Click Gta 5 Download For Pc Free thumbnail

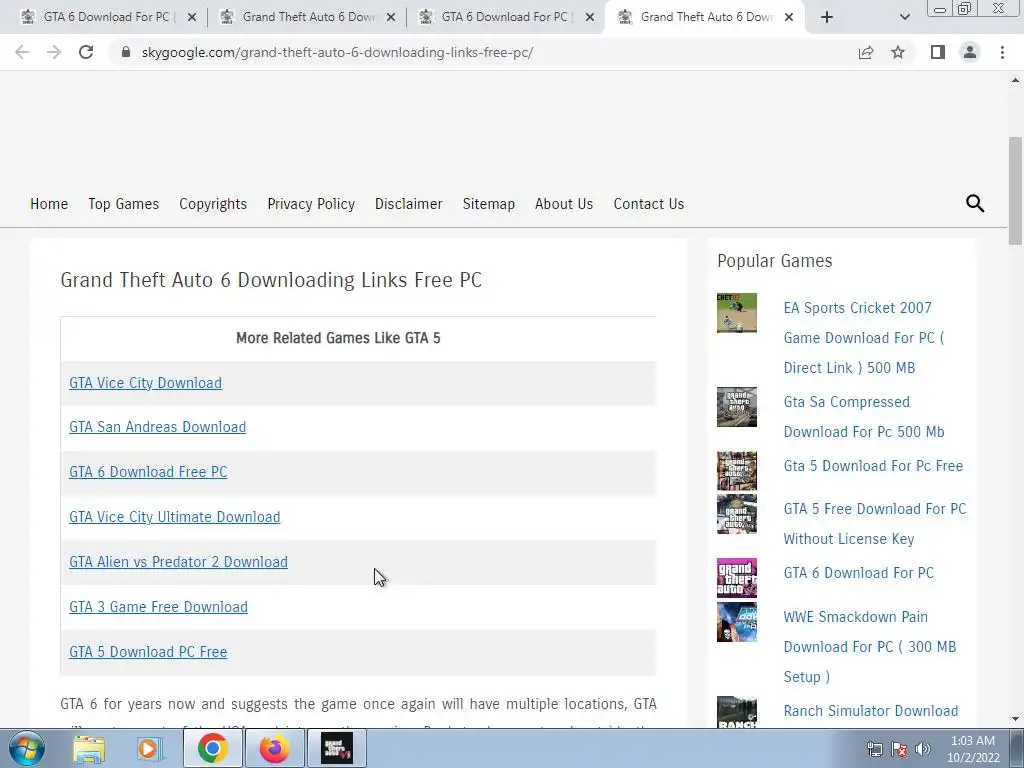coord(737,471)
